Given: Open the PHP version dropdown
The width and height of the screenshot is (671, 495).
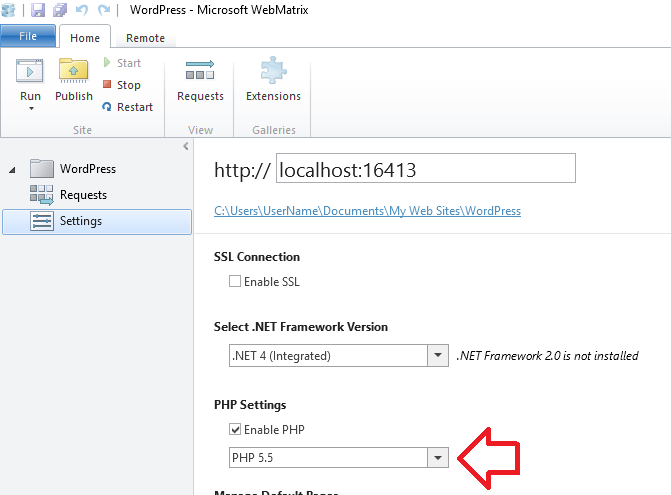Looking at the screenshot, I should pyautogui.click(x=438, y=458).
